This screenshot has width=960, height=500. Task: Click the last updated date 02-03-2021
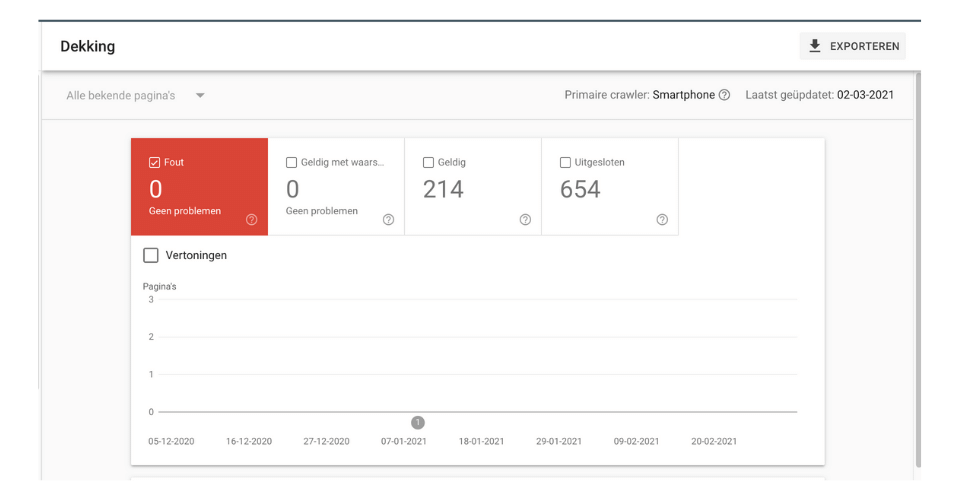click(x=865, y=95)
